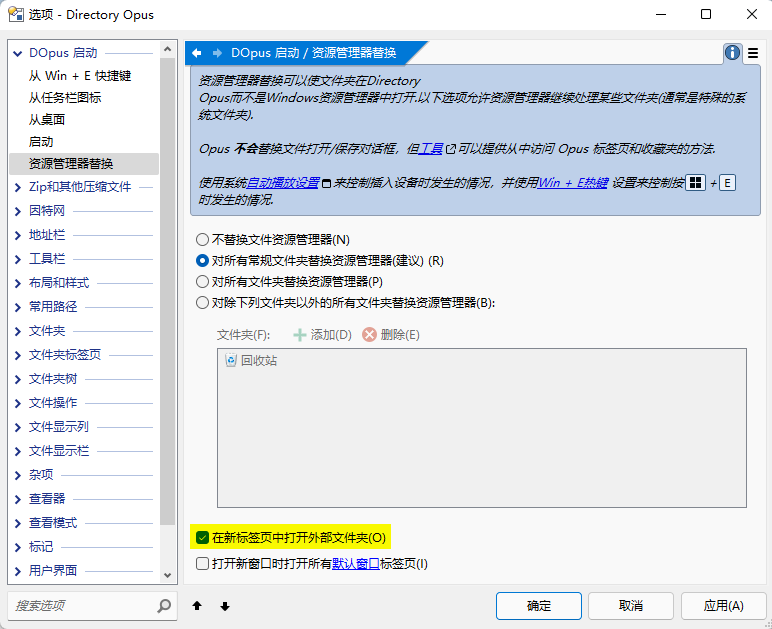The height and width of the screenshot is (629, 772).
Task: Click the Windows key icon in the info box
Action: pyautogui.click(x=695, y=183)
